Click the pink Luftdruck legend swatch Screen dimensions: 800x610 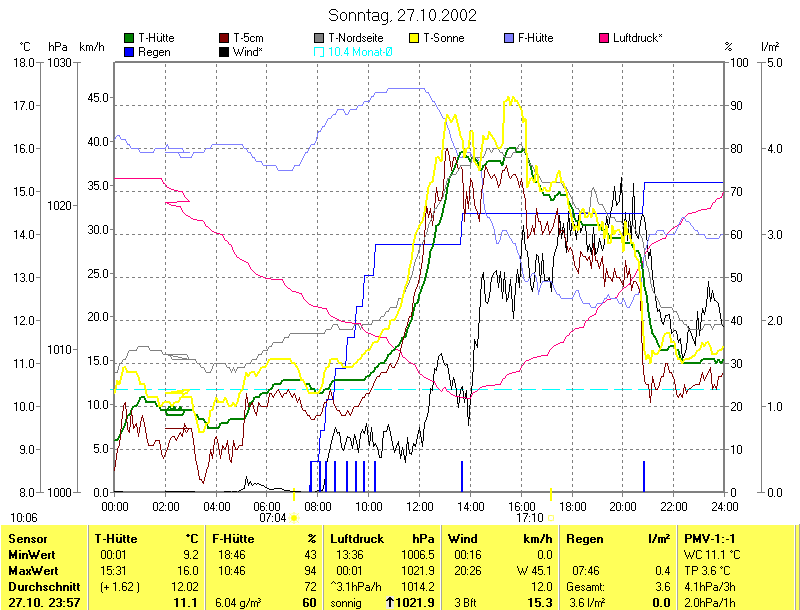point(604,38)
